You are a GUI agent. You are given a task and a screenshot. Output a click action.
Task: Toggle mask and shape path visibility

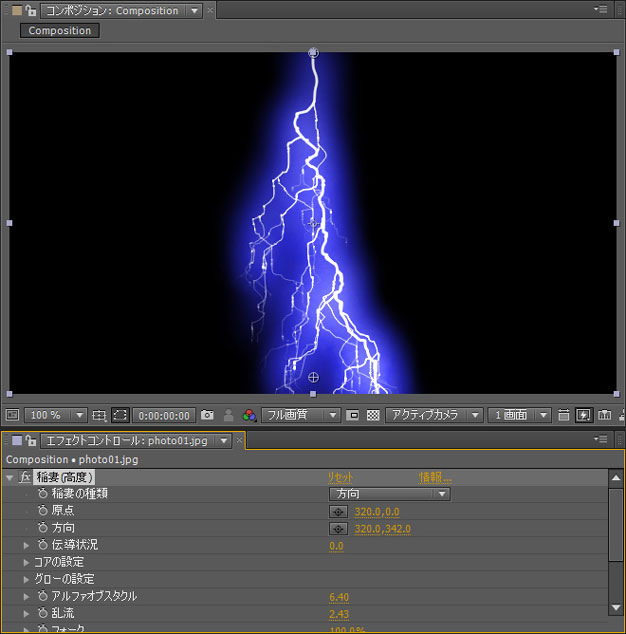click(x=120, y=415)
